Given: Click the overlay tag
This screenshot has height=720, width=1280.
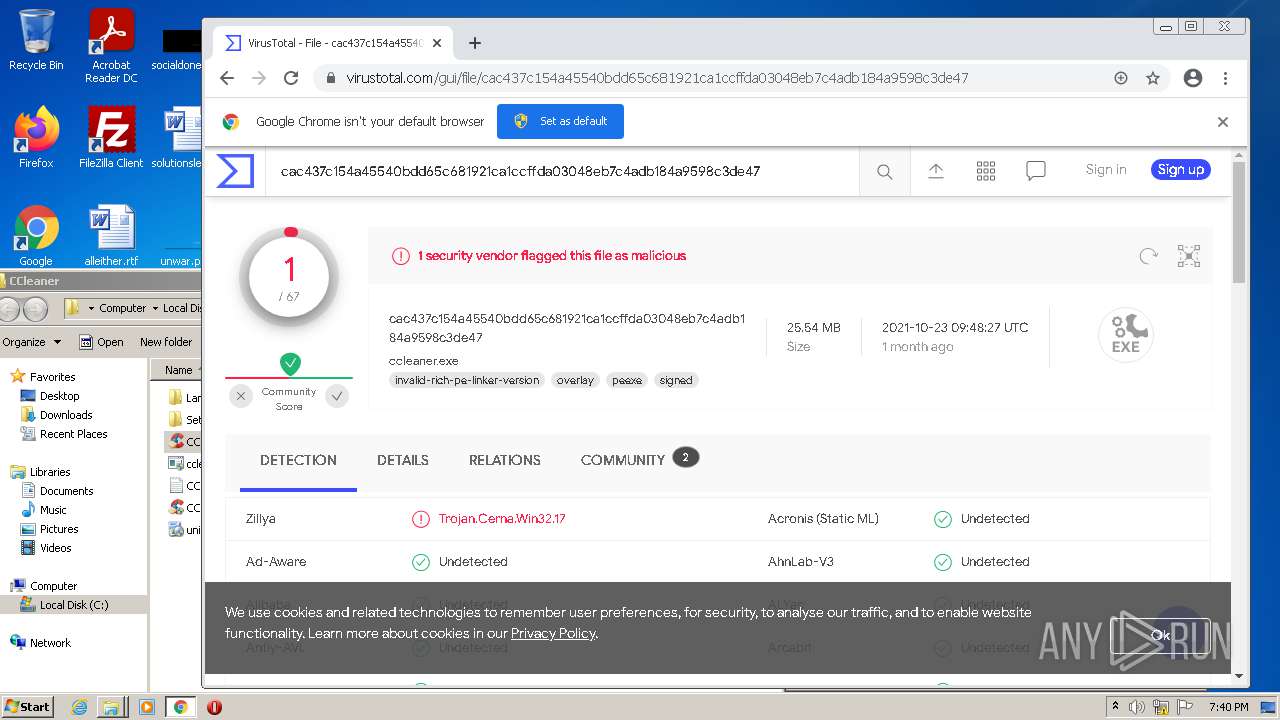Looking at the screenshot, I should pyautogui.click(x=575, y=380).
